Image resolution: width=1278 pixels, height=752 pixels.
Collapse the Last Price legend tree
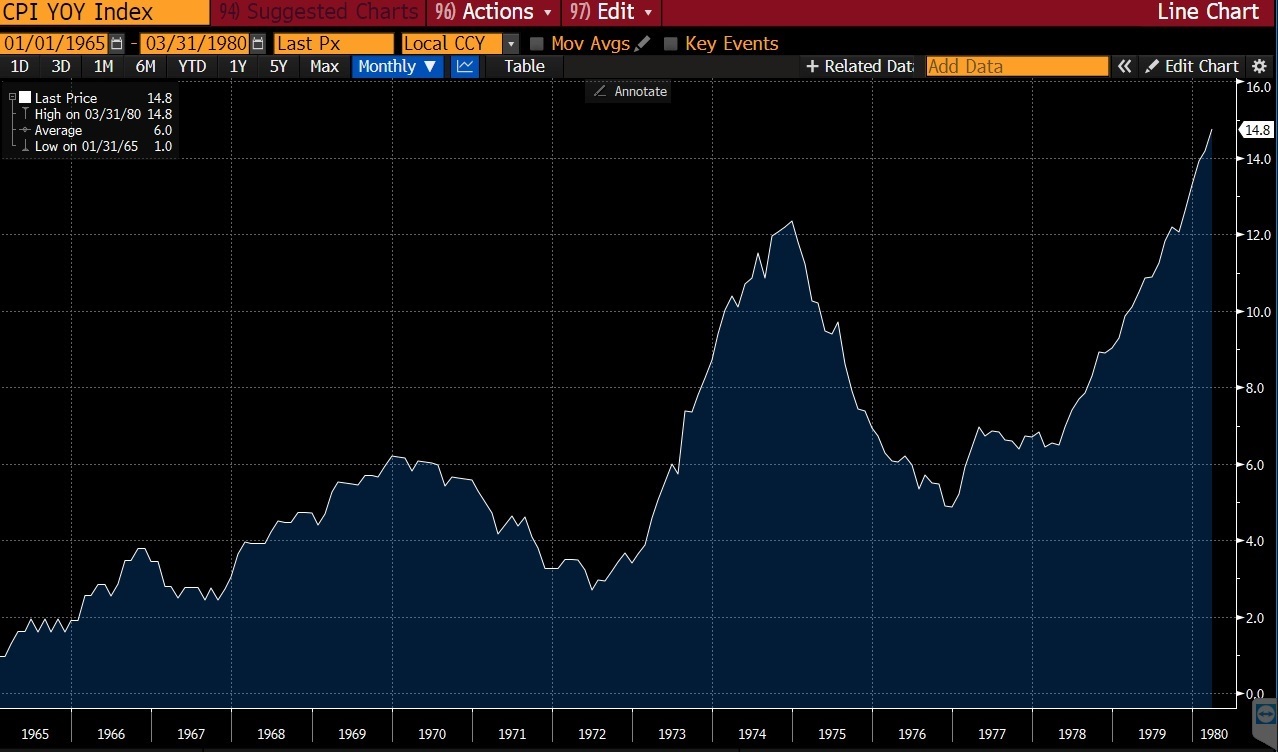tap(12, 98)
